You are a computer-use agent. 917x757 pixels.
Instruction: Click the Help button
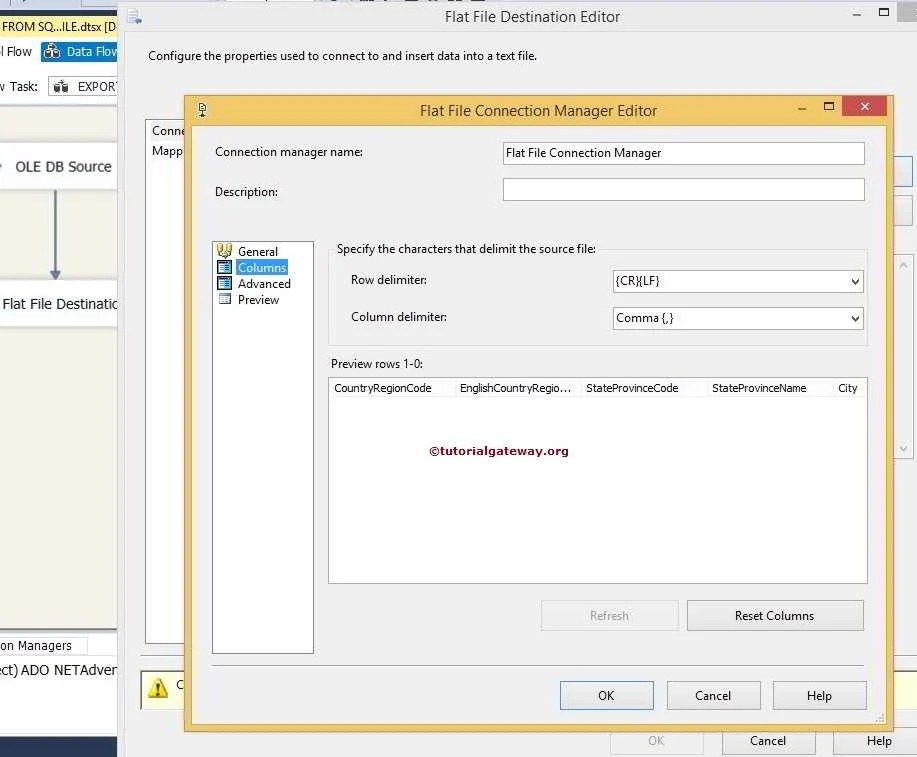click(x=819, y=695)
